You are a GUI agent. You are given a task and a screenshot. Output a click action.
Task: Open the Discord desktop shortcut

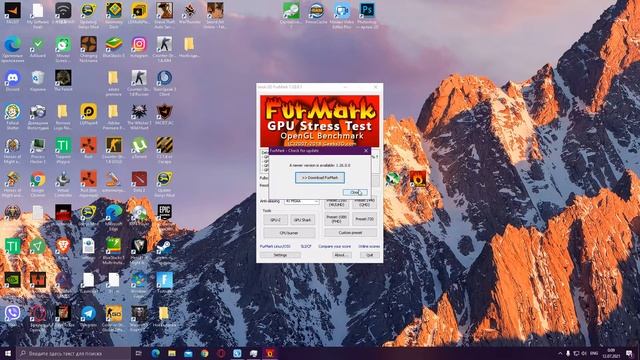[13, 80]
